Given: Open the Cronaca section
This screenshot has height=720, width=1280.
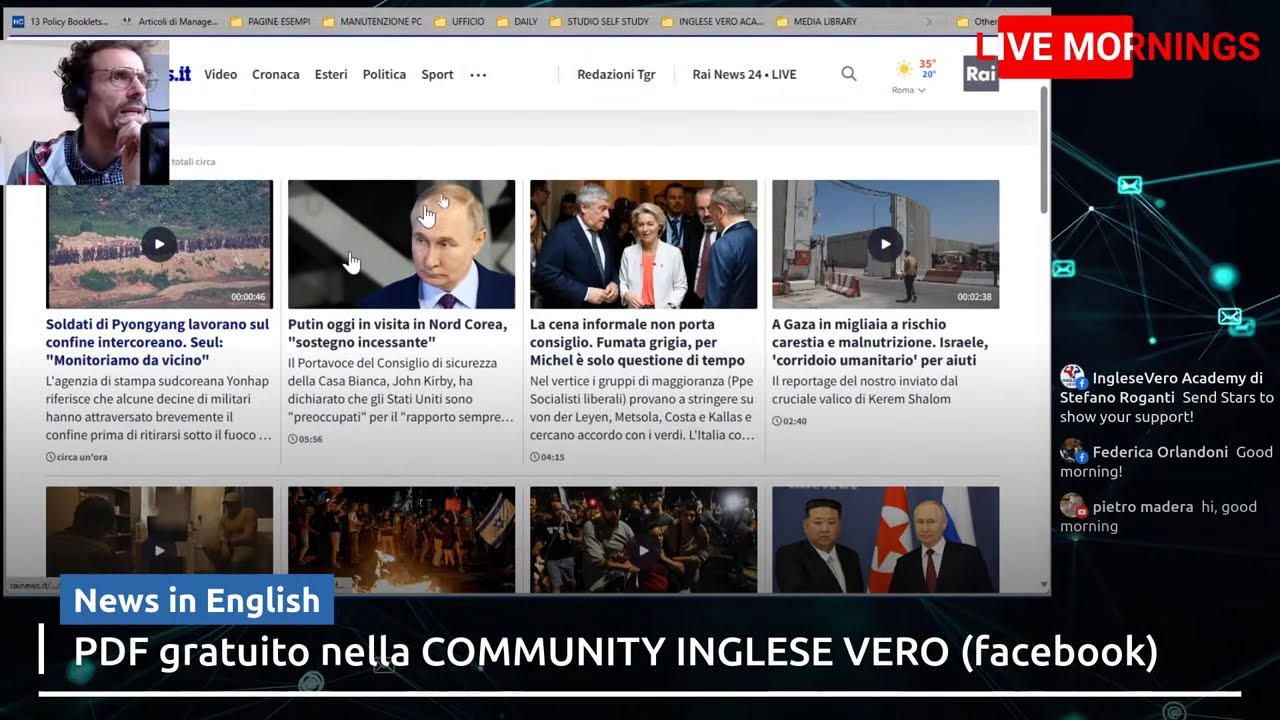Looking at the screenshot, I should click(x=276, y=74).
